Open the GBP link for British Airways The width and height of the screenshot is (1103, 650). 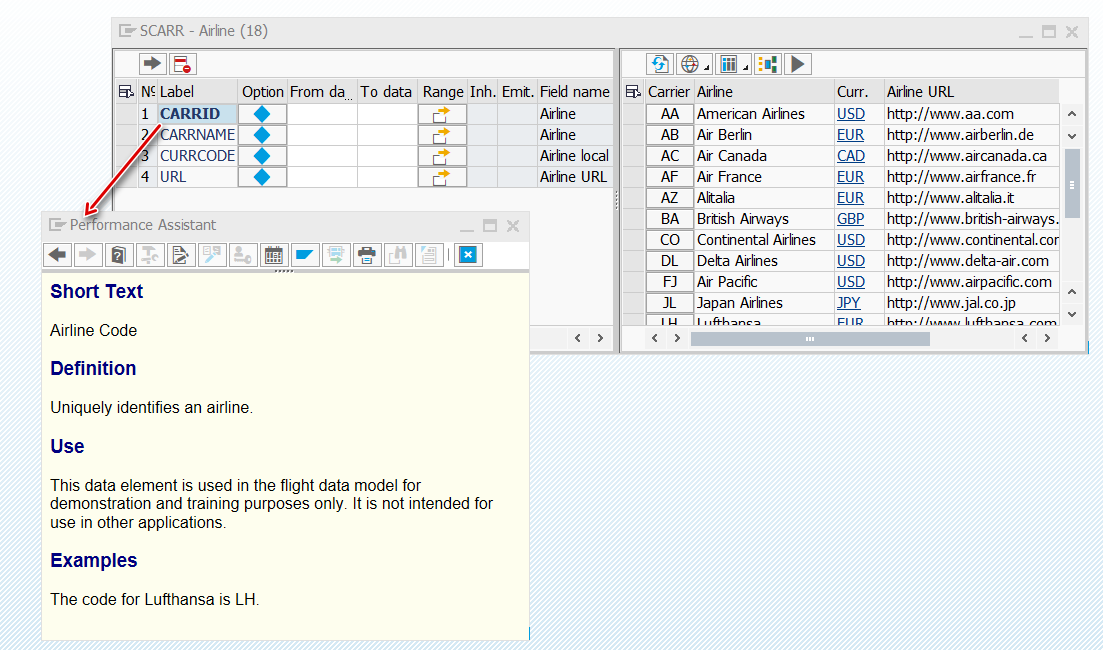tap(850, 219)
